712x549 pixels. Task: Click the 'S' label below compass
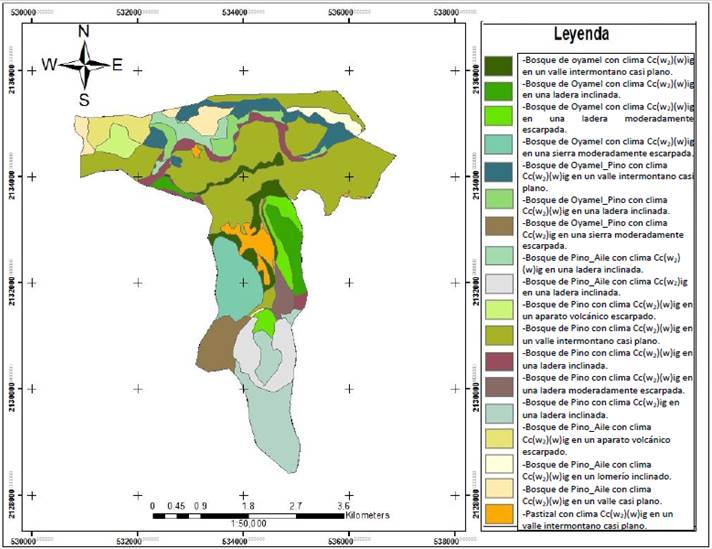[x=84, y=99]
